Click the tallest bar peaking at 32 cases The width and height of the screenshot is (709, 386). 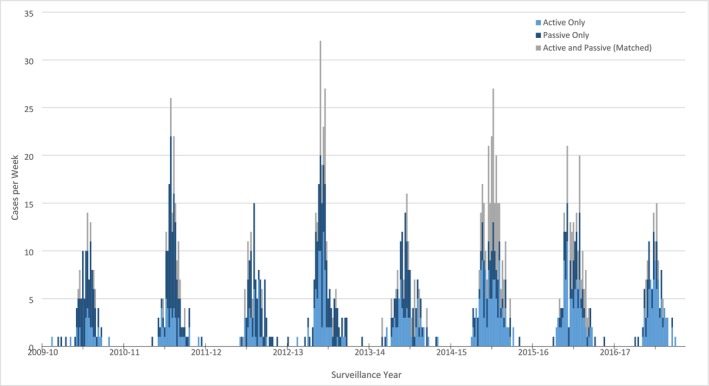click(321, 193)
